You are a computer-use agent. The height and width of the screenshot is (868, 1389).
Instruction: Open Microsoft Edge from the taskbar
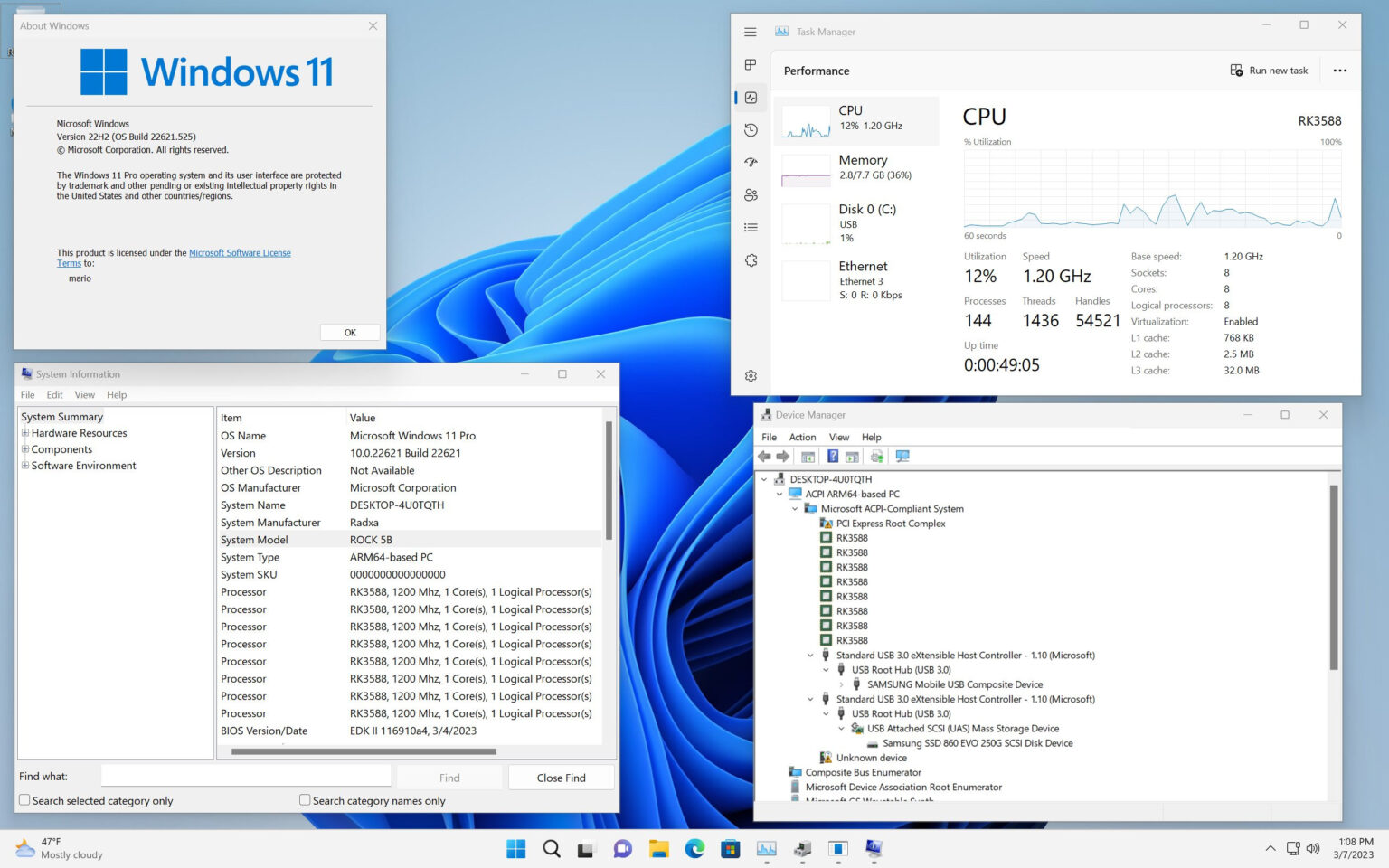[x=694, y=849]
